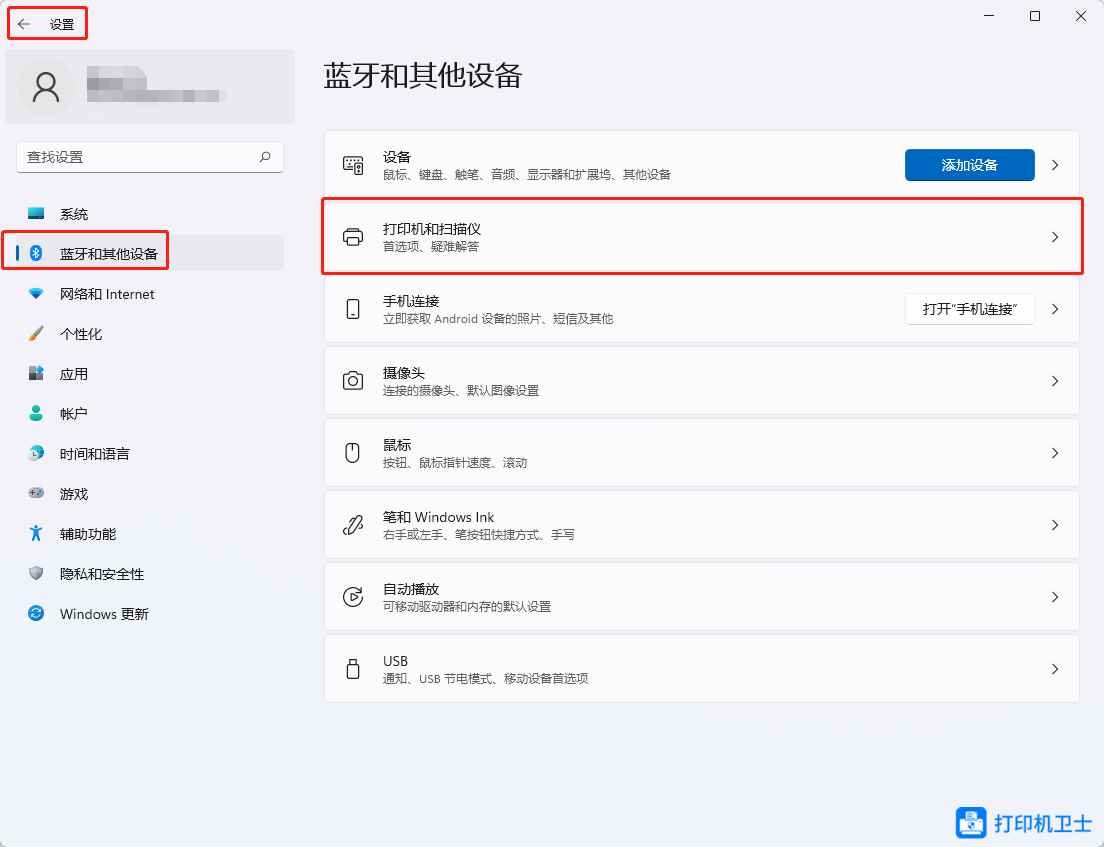Open 游戏 in the sidebar
1104x847 pixels.
(150, 494)
